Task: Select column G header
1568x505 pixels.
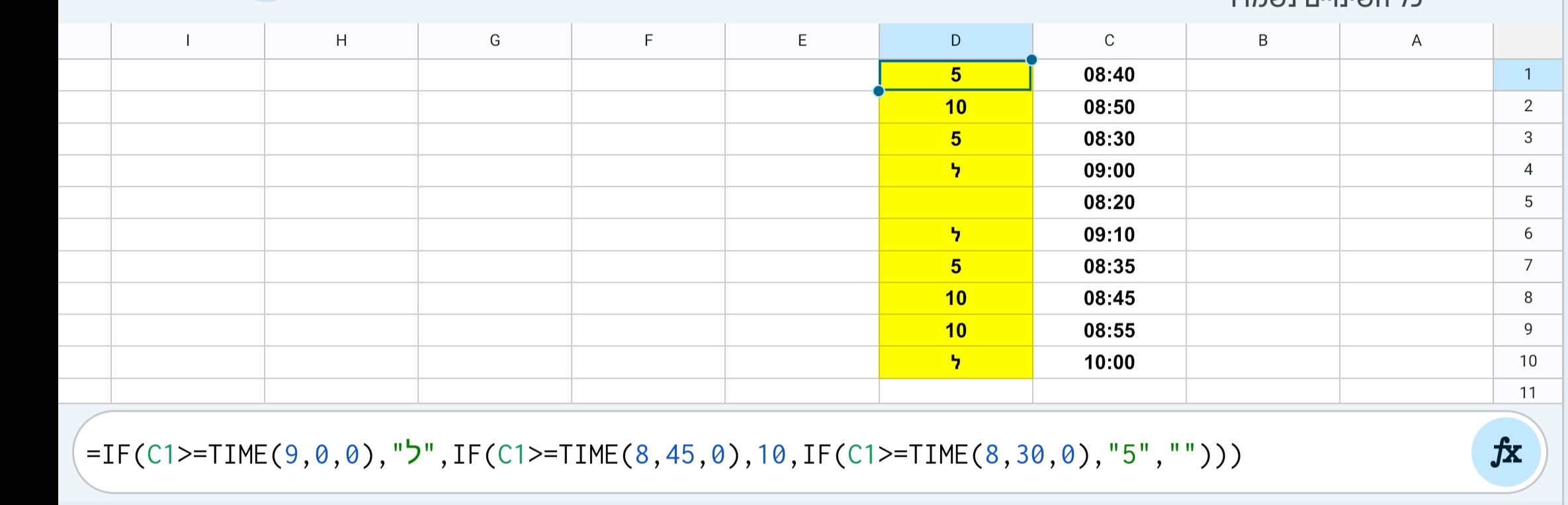Action: coord(495,41)
